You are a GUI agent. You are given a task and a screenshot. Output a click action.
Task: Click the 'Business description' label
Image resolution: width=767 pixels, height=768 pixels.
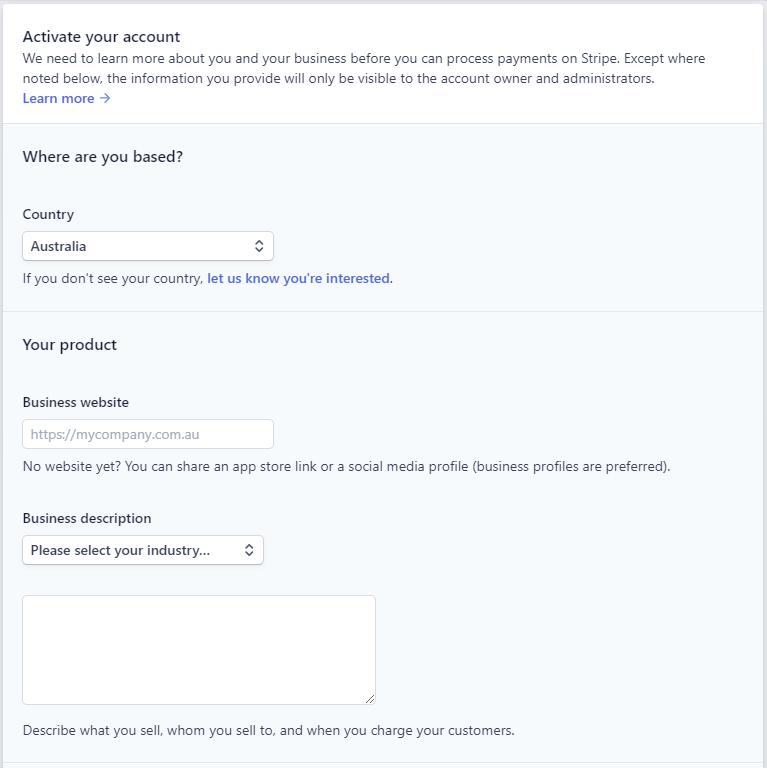coord(87,518)
